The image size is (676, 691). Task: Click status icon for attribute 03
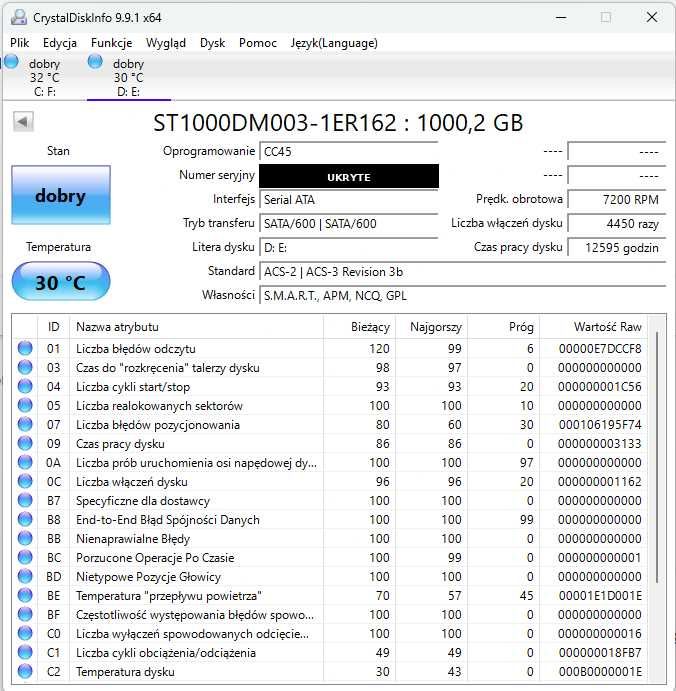click(25, 367)
